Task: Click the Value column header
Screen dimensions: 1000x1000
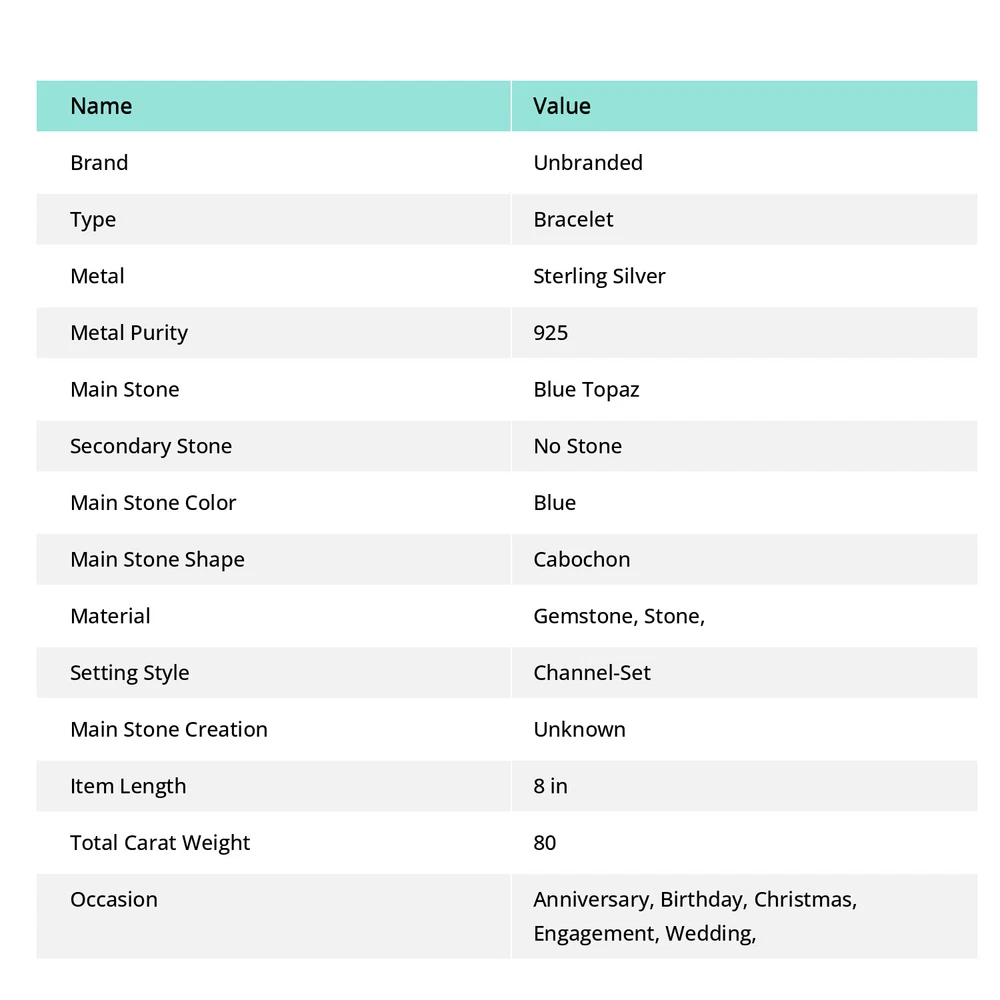Action: click(x=561, y=106)
